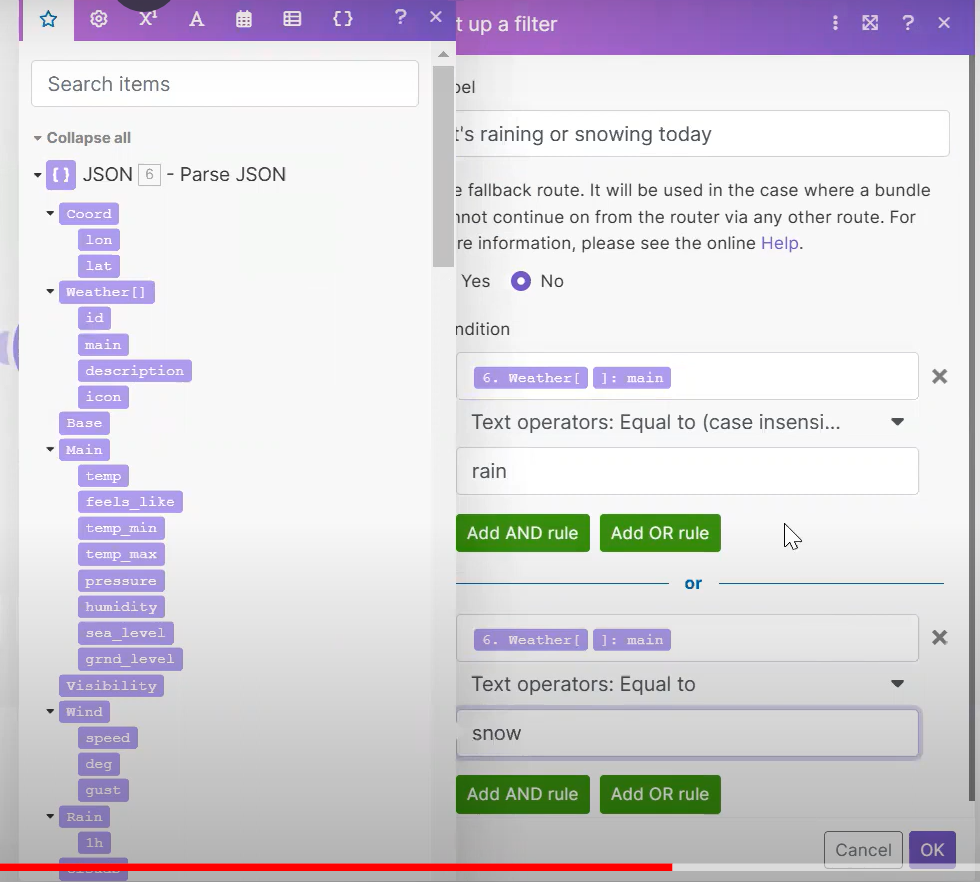Select the icon item under Weather

tap(103, 397)
